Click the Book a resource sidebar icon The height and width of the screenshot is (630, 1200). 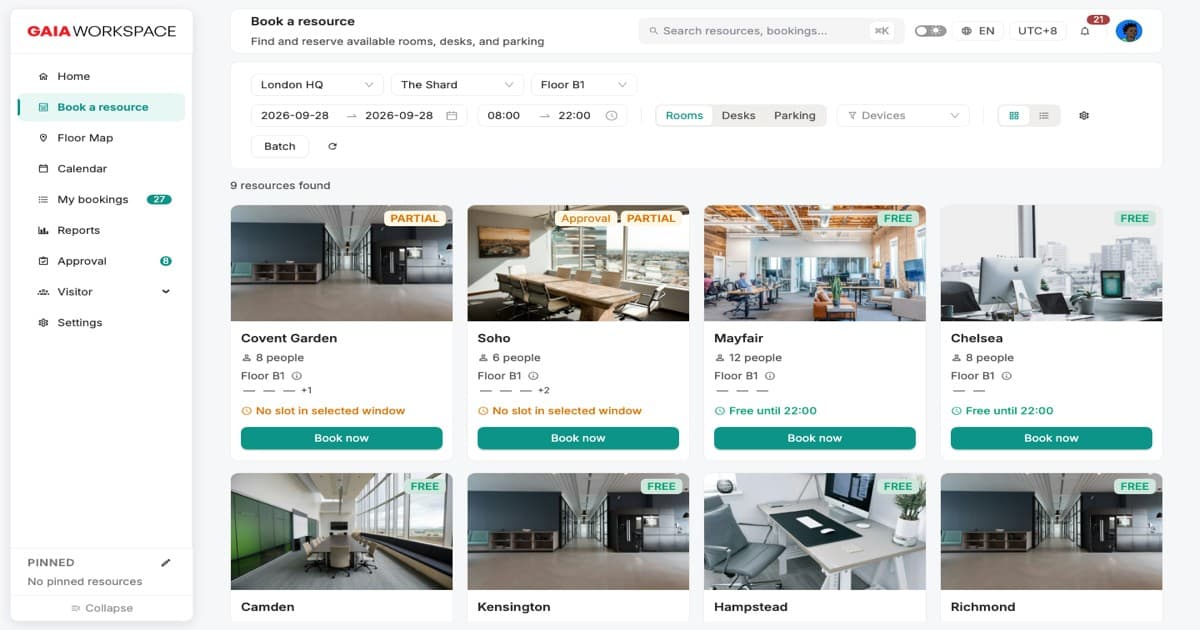click(43, 107)
